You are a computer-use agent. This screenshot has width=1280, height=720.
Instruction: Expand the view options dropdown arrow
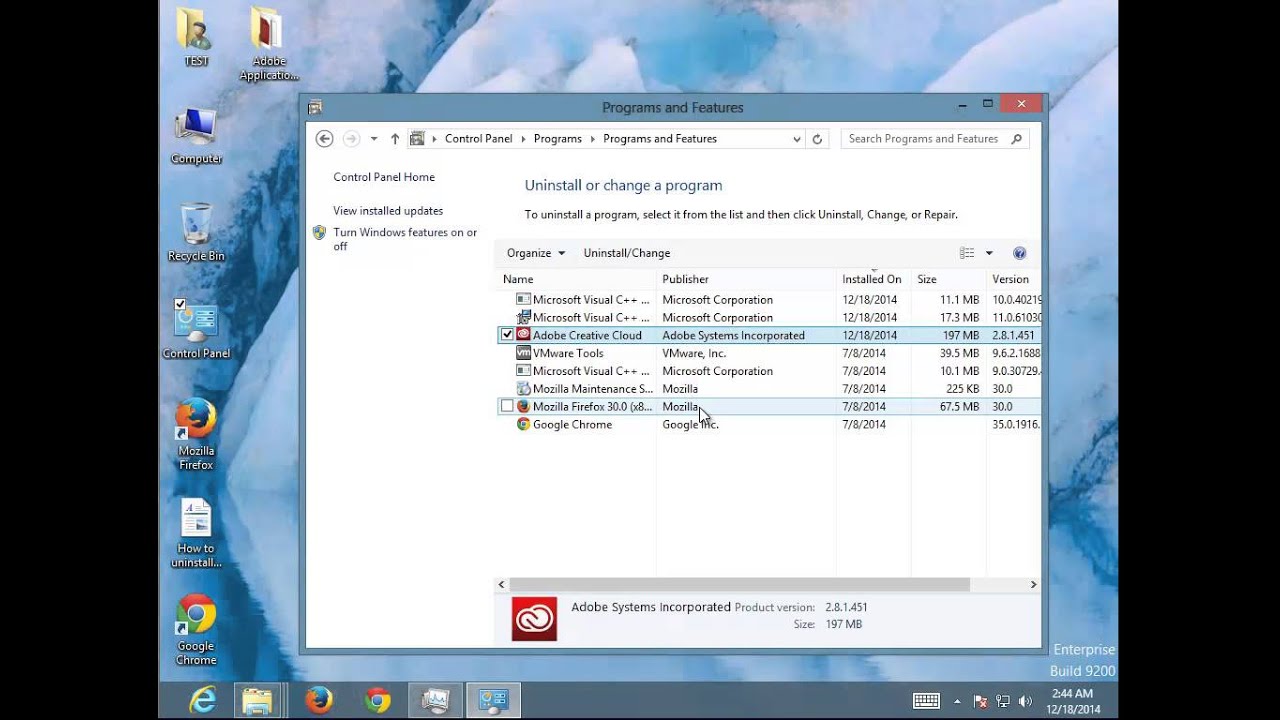pos(989,253)
